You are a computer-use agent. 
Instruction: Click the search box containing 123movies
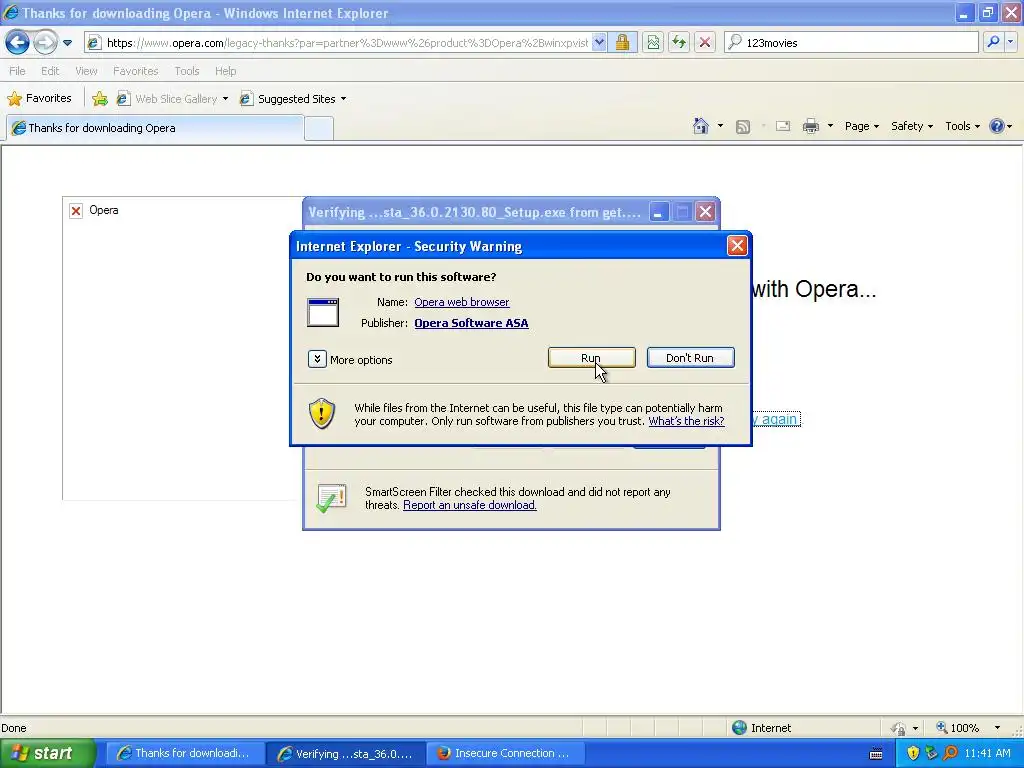pos(851,43)
